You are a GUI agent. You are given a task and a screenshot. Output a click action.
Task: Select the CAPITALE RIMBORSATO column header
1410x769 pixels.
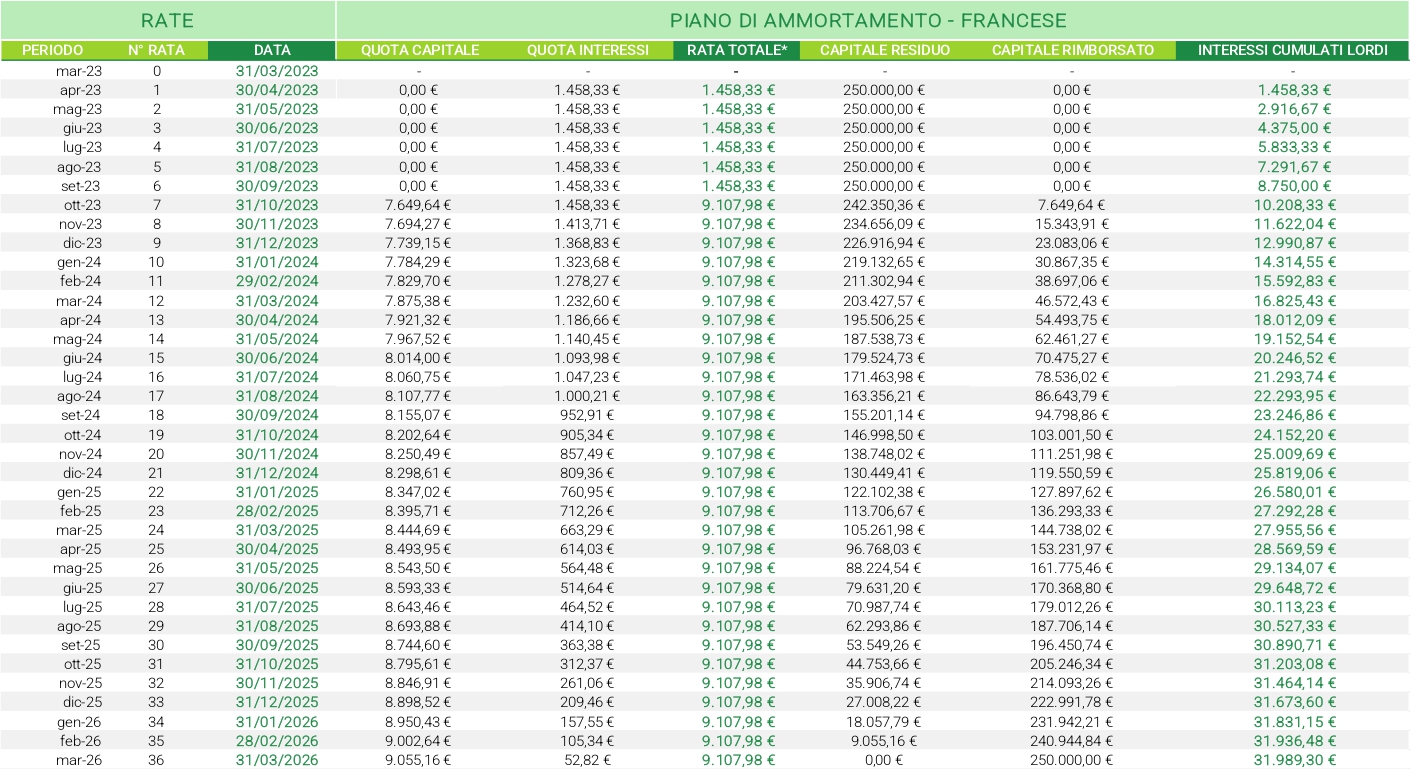coord(1072,50)
